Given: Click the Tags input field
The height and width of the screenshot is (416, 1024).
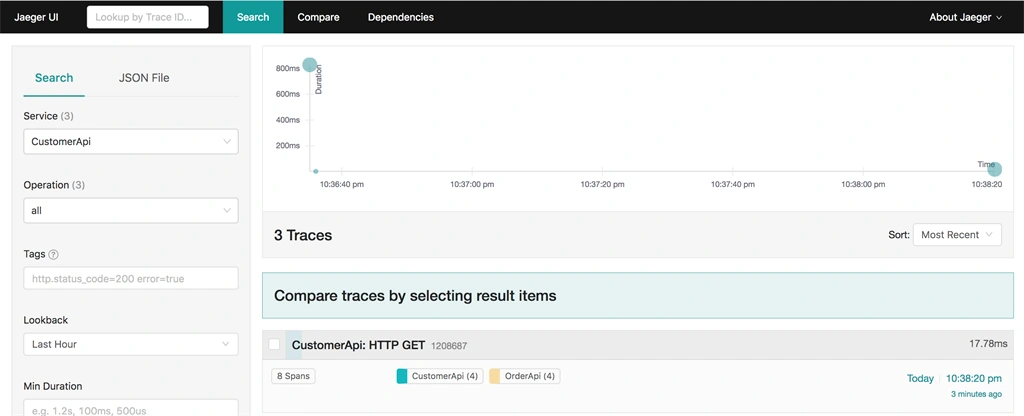Looking at the screenshot, I should 131,278.
